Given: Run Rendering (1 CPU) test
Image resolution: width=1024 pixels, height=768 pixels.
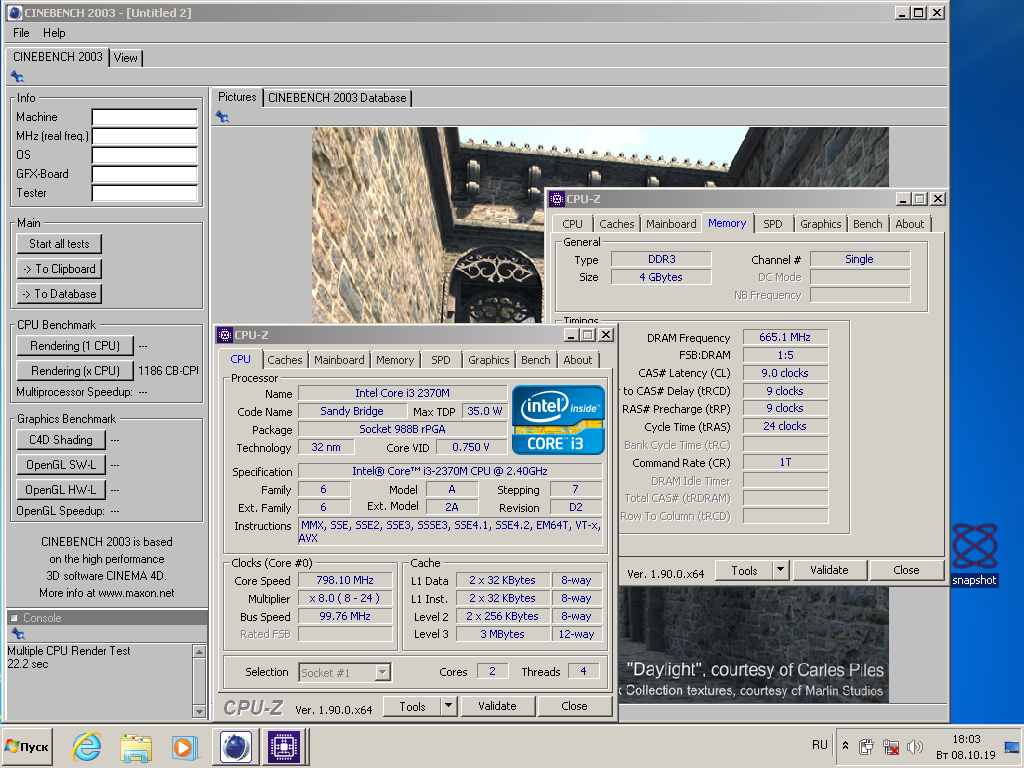Looking at the screenshot, I should [x=75, y=345].
